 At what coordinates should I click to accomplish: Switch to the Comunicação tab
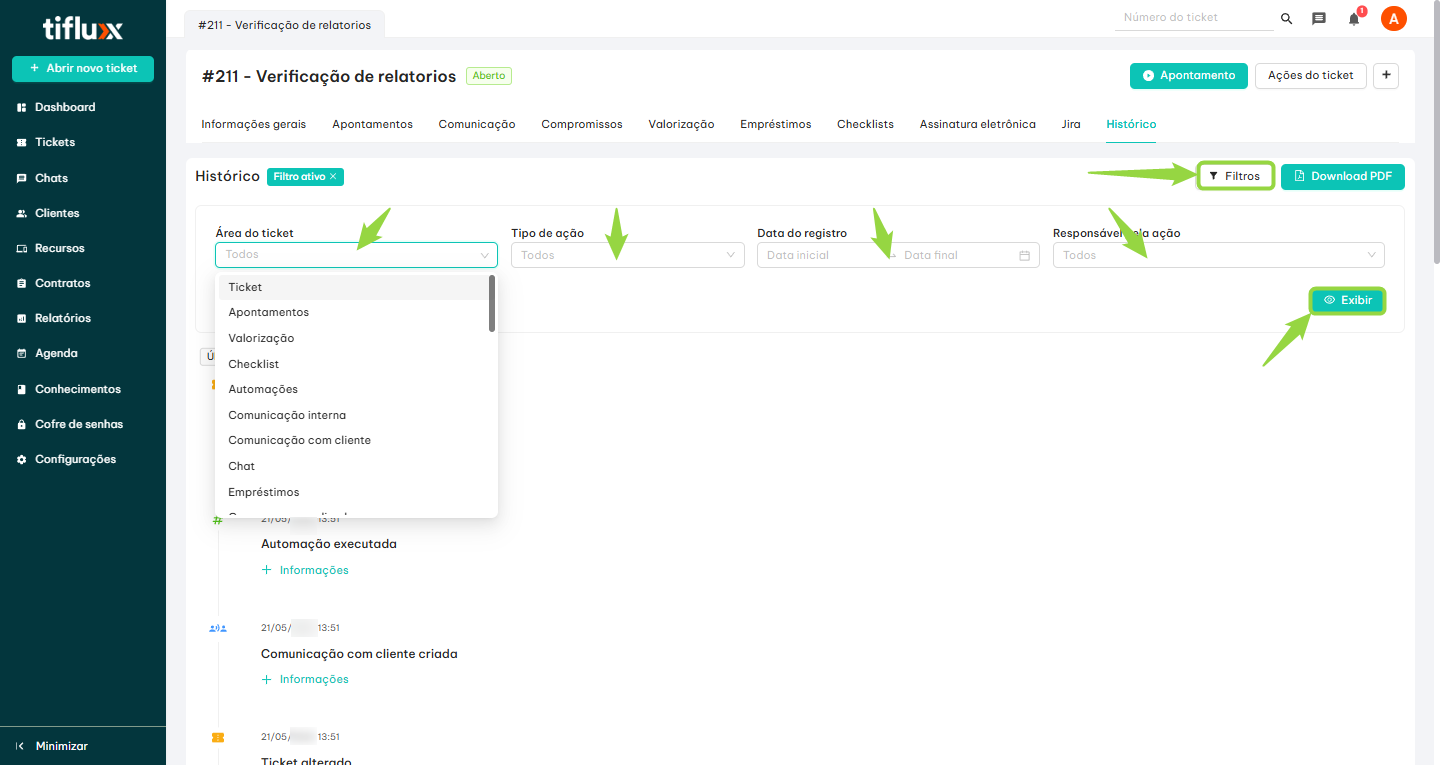pyautogui.click(x=476, y=124)
